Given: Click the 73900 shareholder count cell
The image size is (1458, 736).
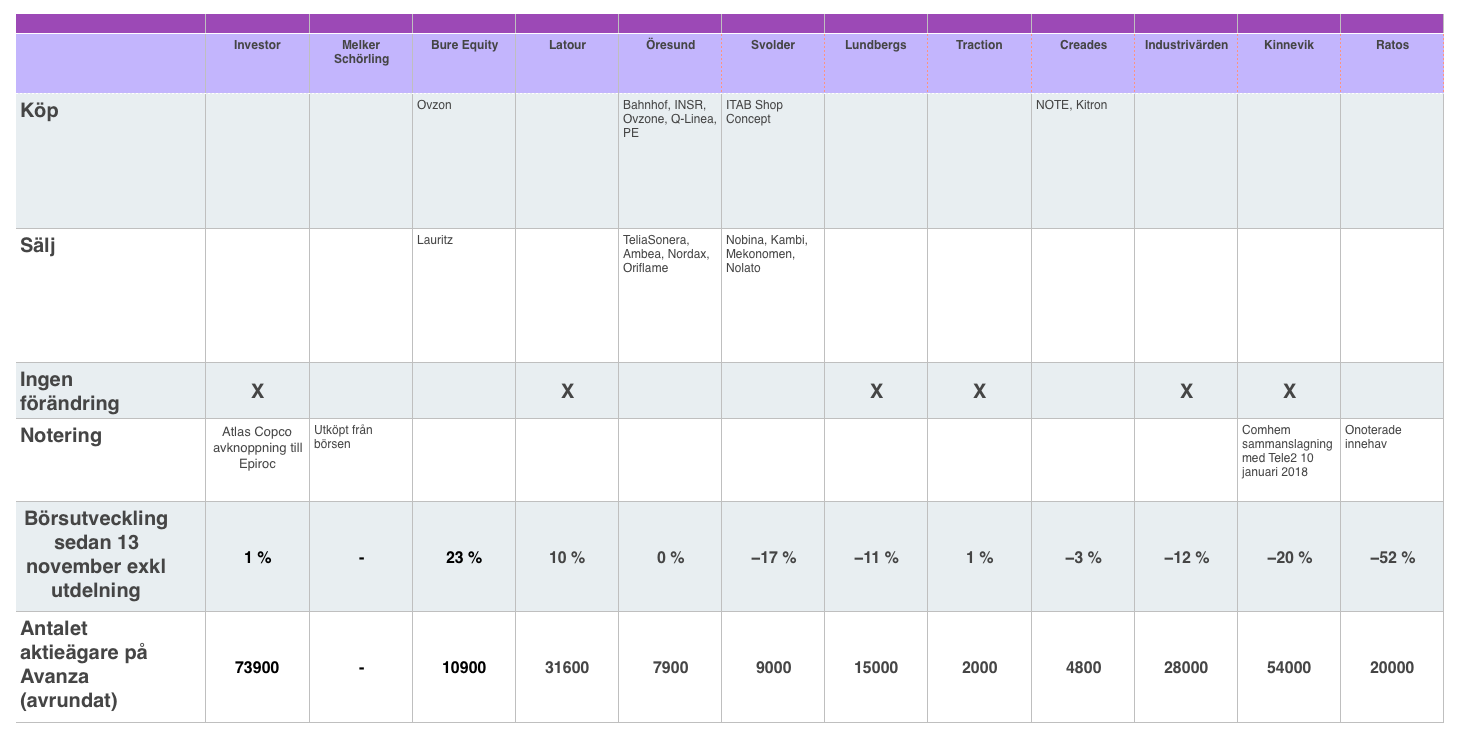Looking at the screenshot, I should coord(257,667).
